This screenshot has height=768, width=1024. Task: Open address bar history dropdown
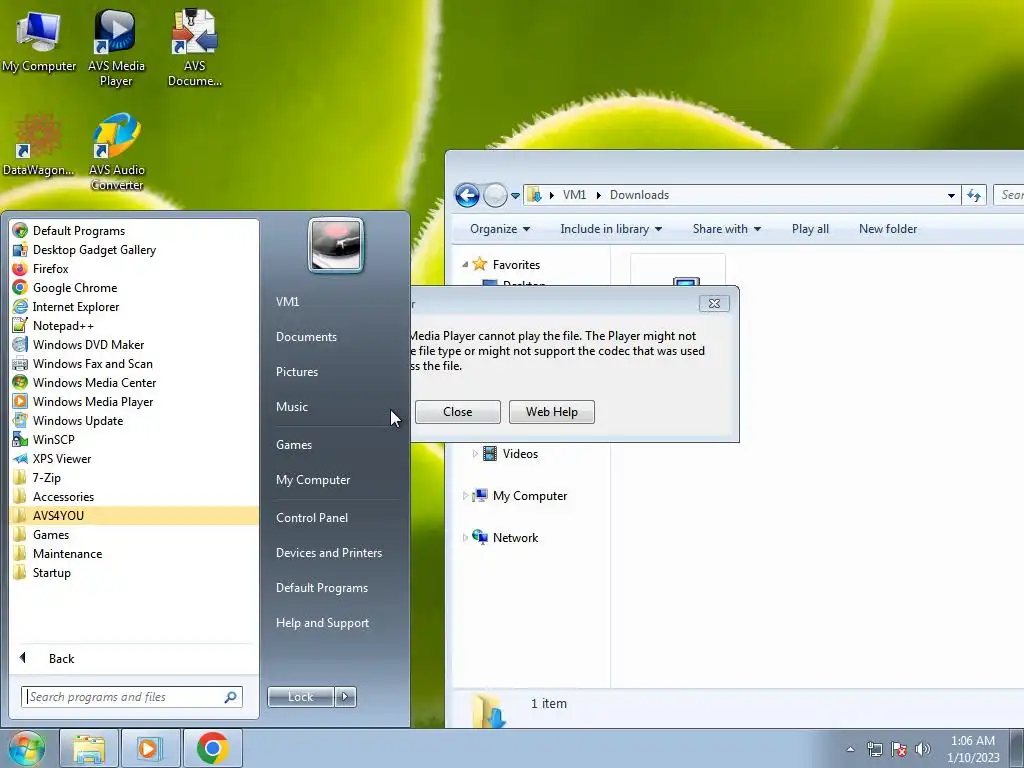tap(952, 195)
